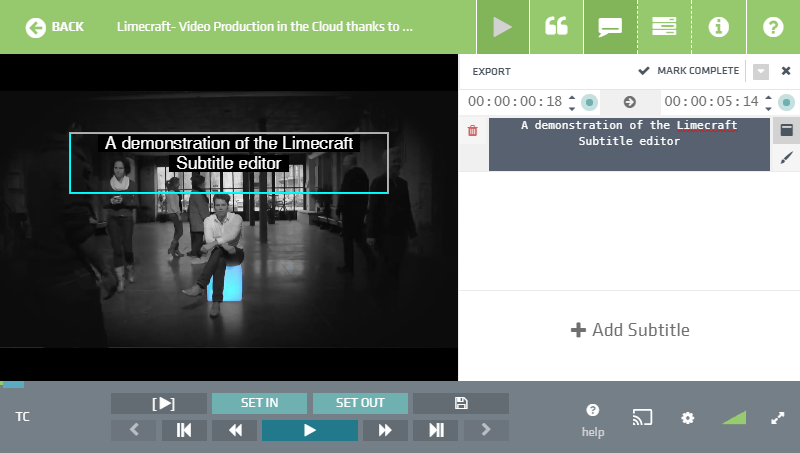Decrease the in timecode with the down arrow
This screenshot has height=453, width=800.
572,108
